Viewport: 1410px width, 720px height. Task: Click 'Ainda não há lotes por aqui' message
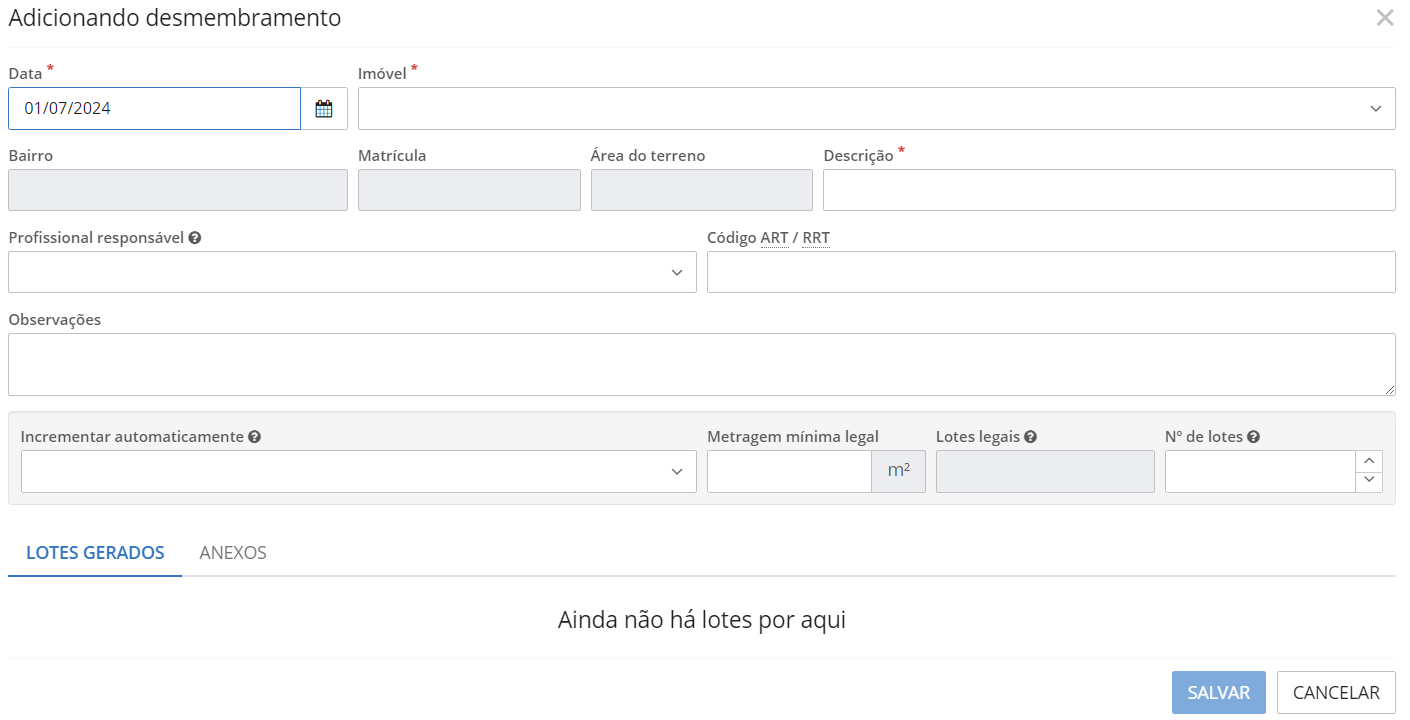coord(702,620)
